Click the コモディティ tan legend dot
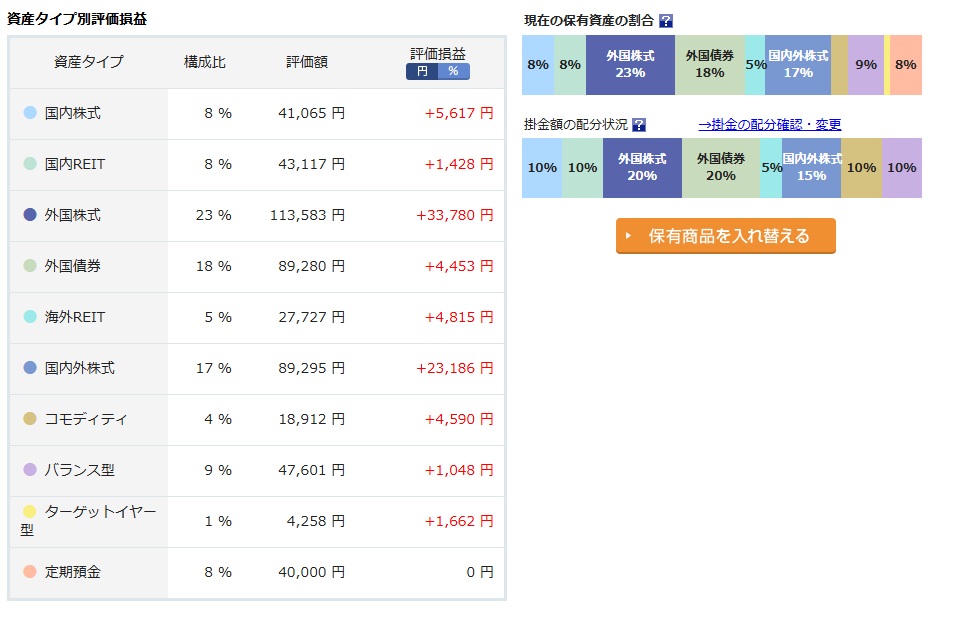The width and height of the screenshot is (973, 620). point(30,419)
